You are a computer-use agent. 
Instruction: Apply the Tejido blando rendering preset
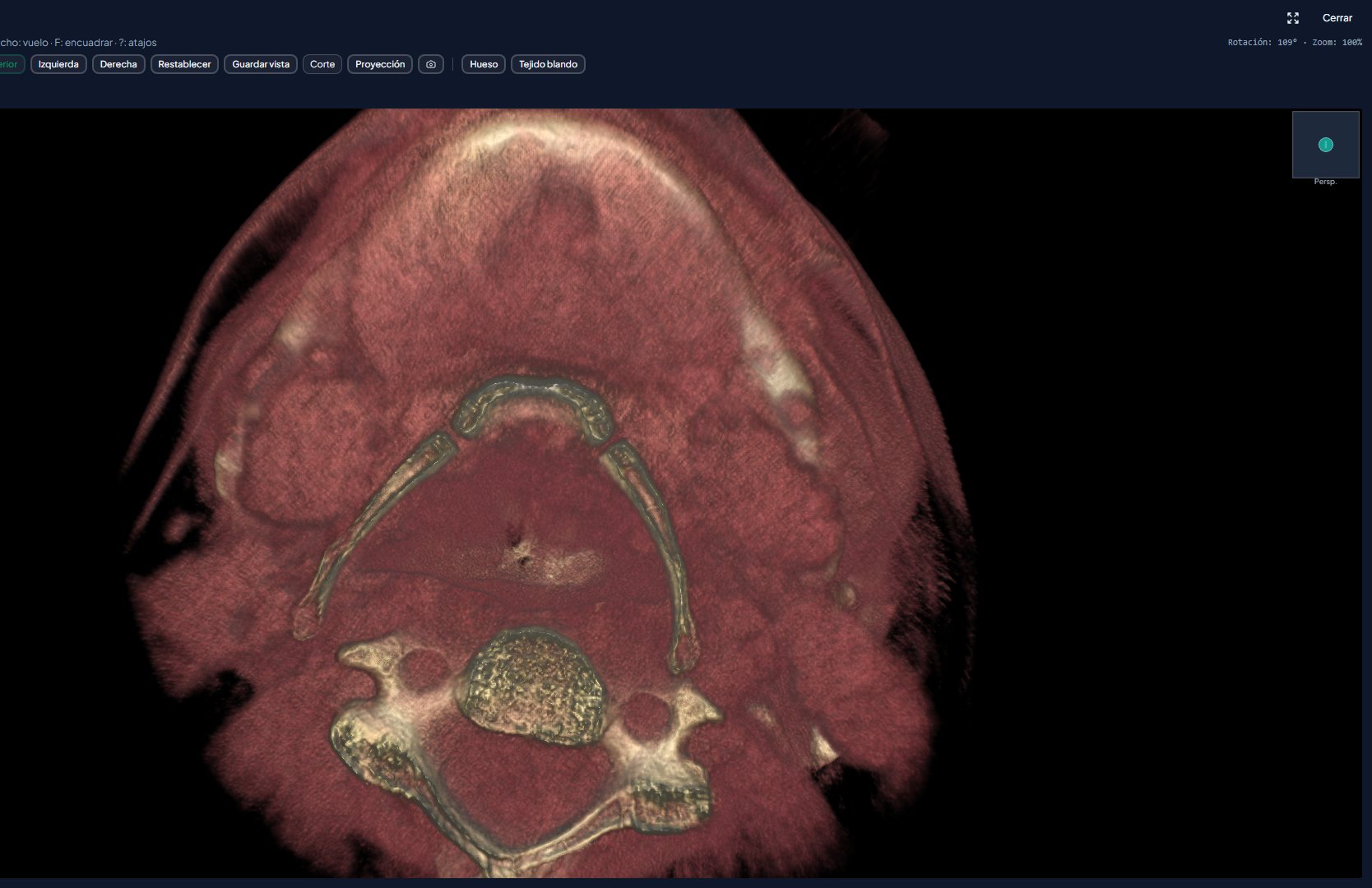click(x=548, y=64)
